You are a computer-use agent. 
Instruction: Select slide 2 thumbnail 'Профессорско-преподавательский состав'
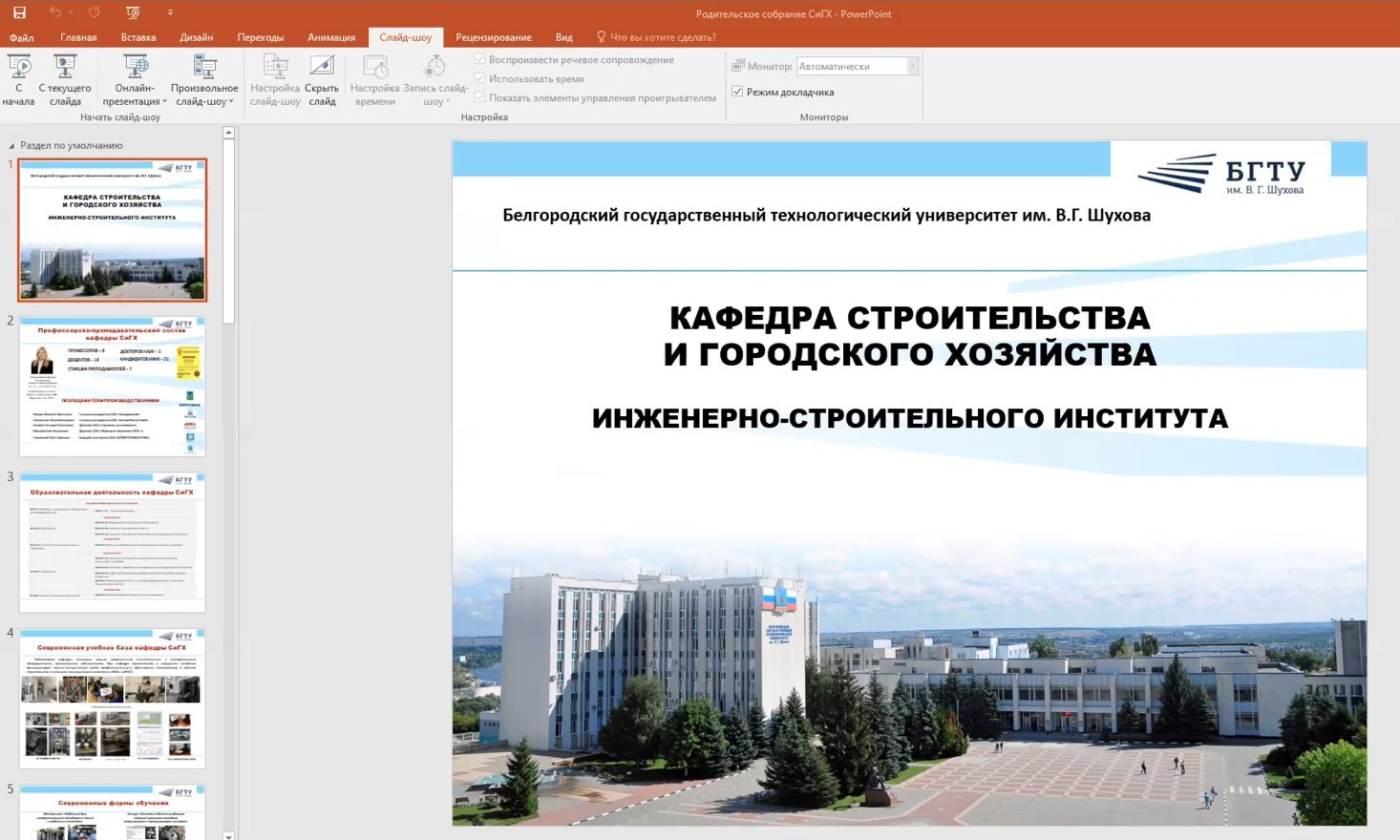[112, 386]
